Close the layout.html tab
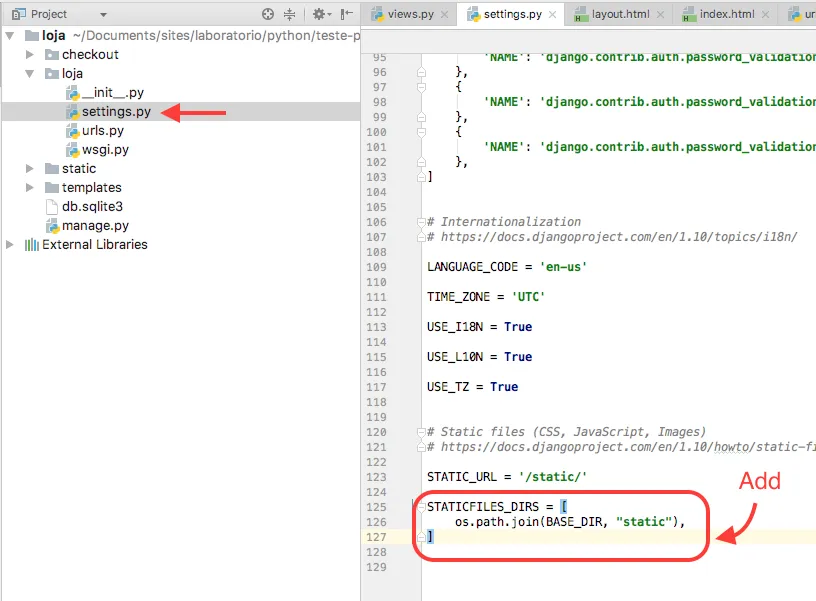 [660, 15]
